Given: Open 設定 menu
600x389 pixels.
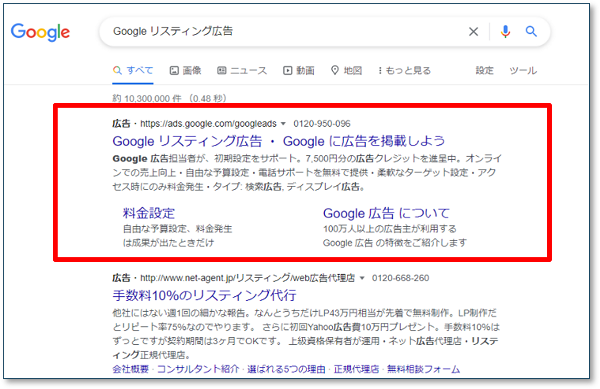Looking at the screenshot, I should tap(484, 70).
